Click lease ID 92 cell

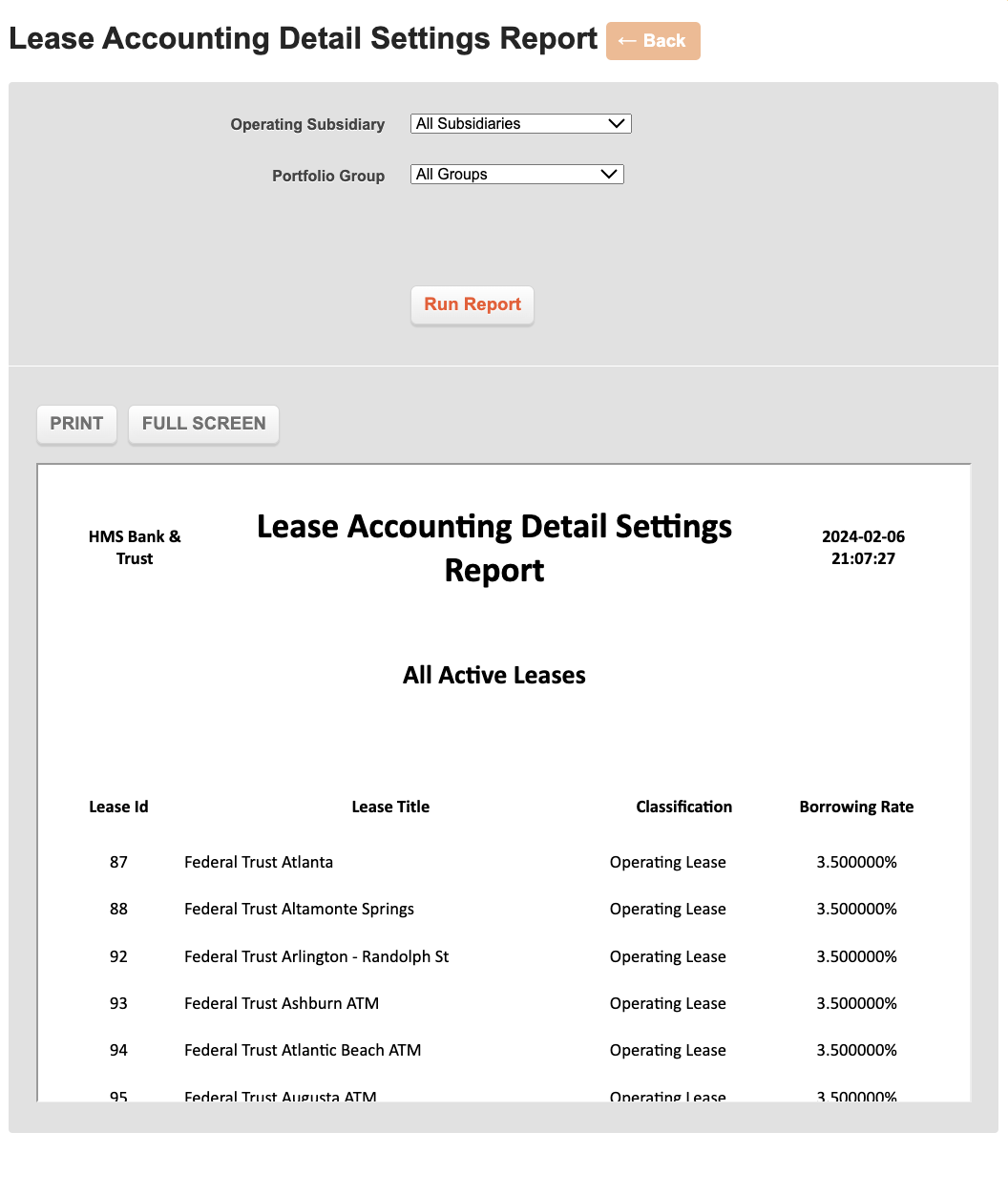[118, 956]
